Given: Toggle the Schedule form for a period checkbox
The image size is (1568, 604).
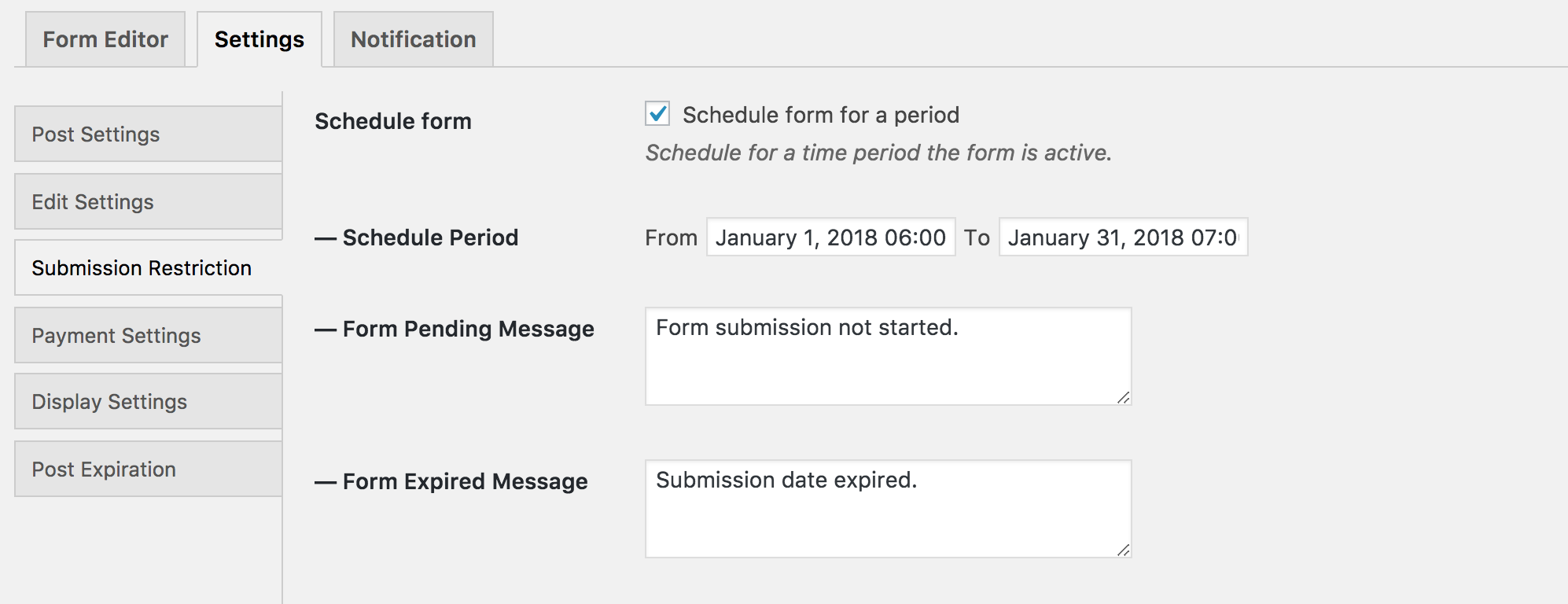Looking at the screenshot, I should click(x=657, y=114).
